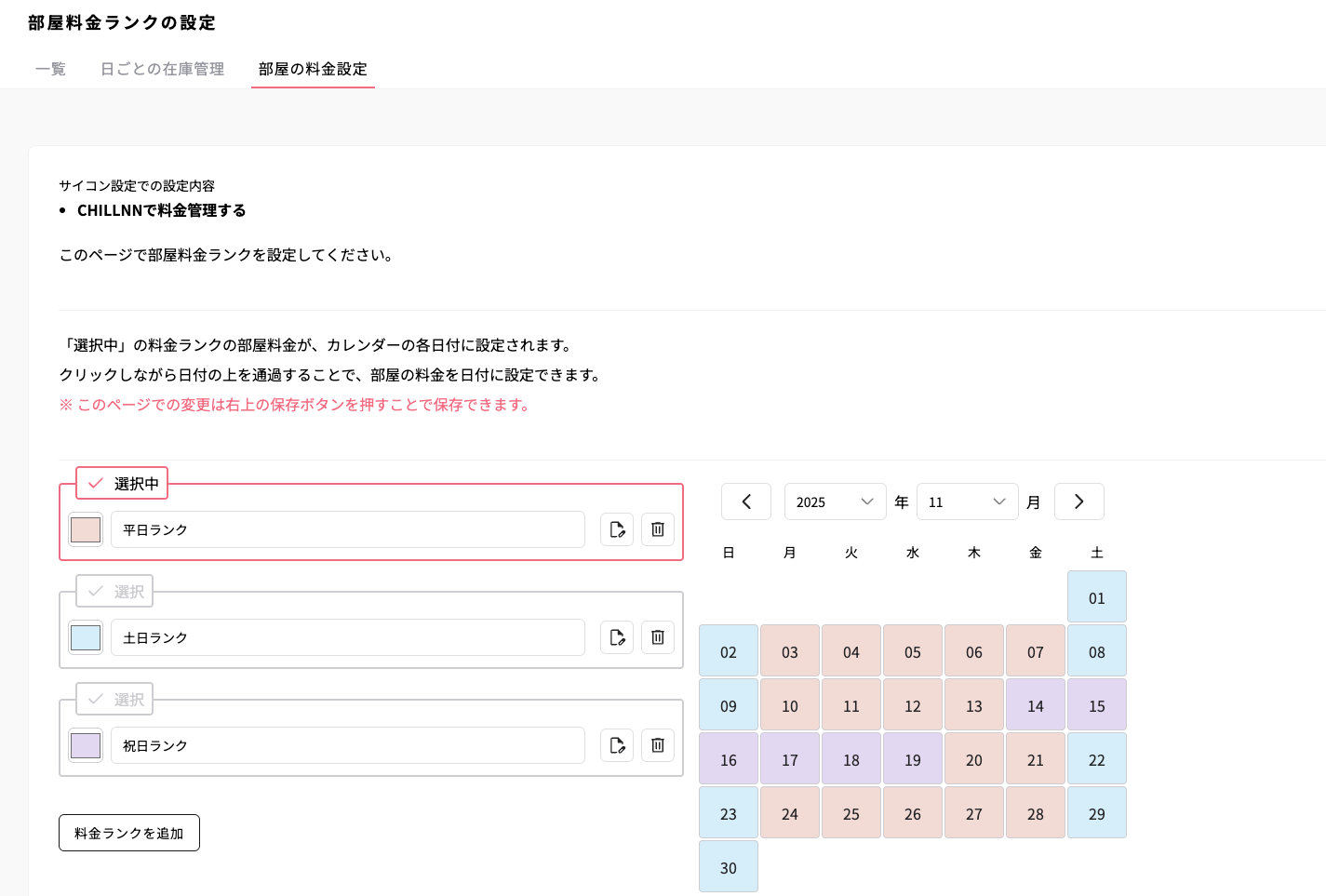1326x896 pixels.
Task: Delete 平日ランク using trash icon
Action: [657, 529]
